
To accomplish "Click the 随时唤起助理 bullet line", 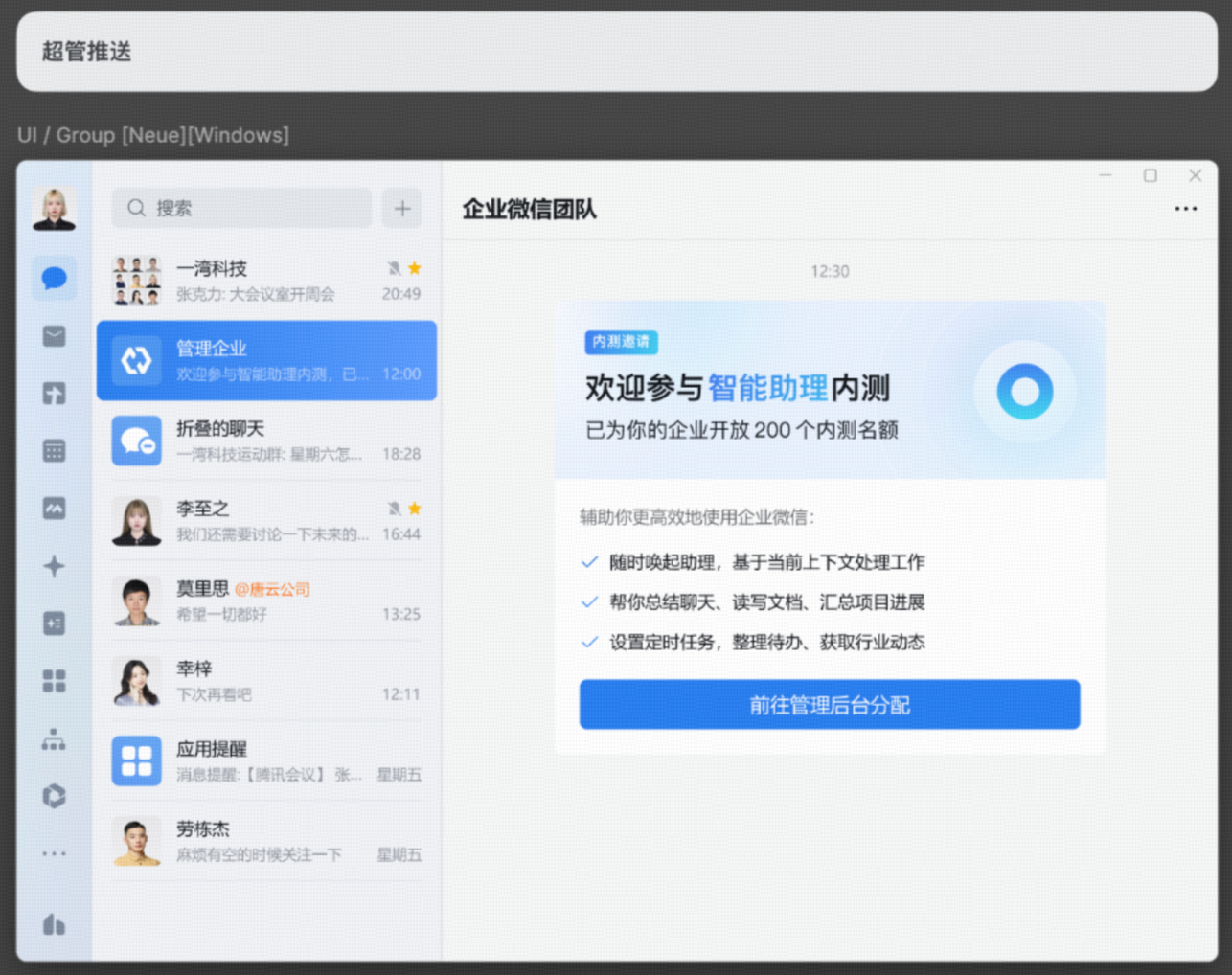I will pos(767,562).
